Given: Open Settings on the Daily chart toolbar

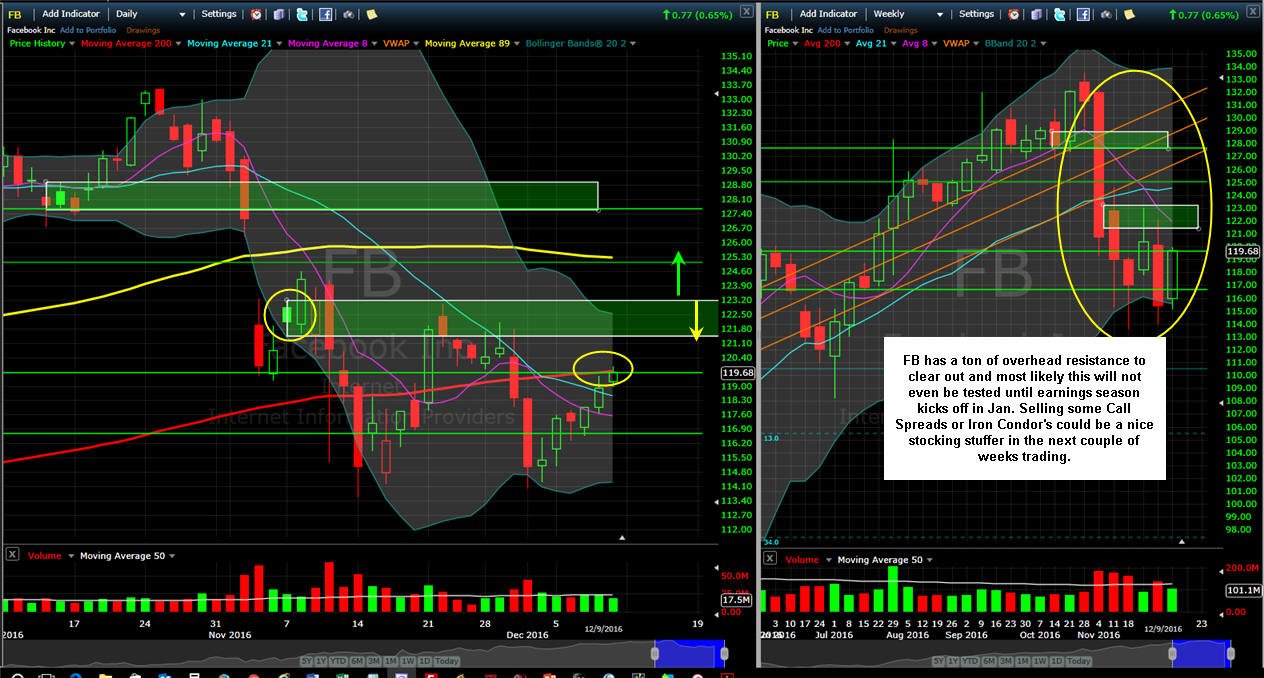Looking at the screenshot, I should tap(219, 14).
